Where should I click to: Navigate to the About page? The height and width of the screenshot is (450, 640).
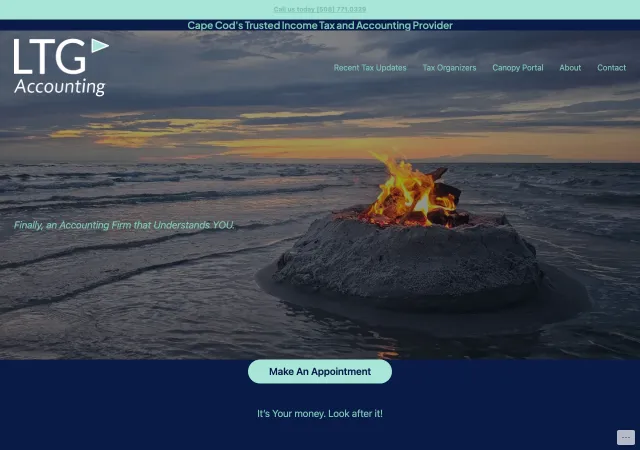coord(570,68)
